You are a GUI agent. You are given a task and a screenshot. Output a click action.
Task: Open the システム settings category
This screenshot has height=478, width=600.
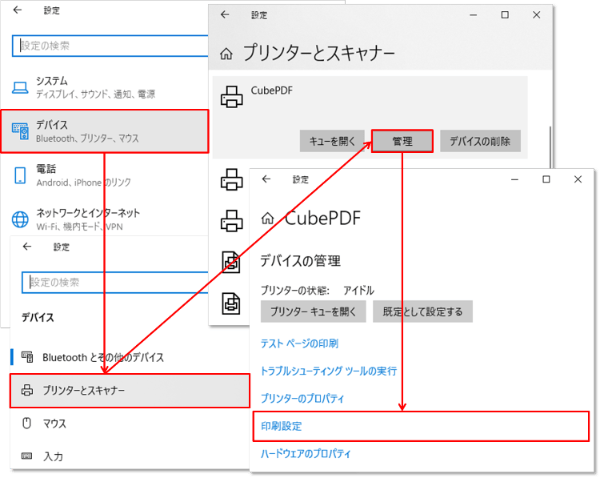[x=104, y=87]
